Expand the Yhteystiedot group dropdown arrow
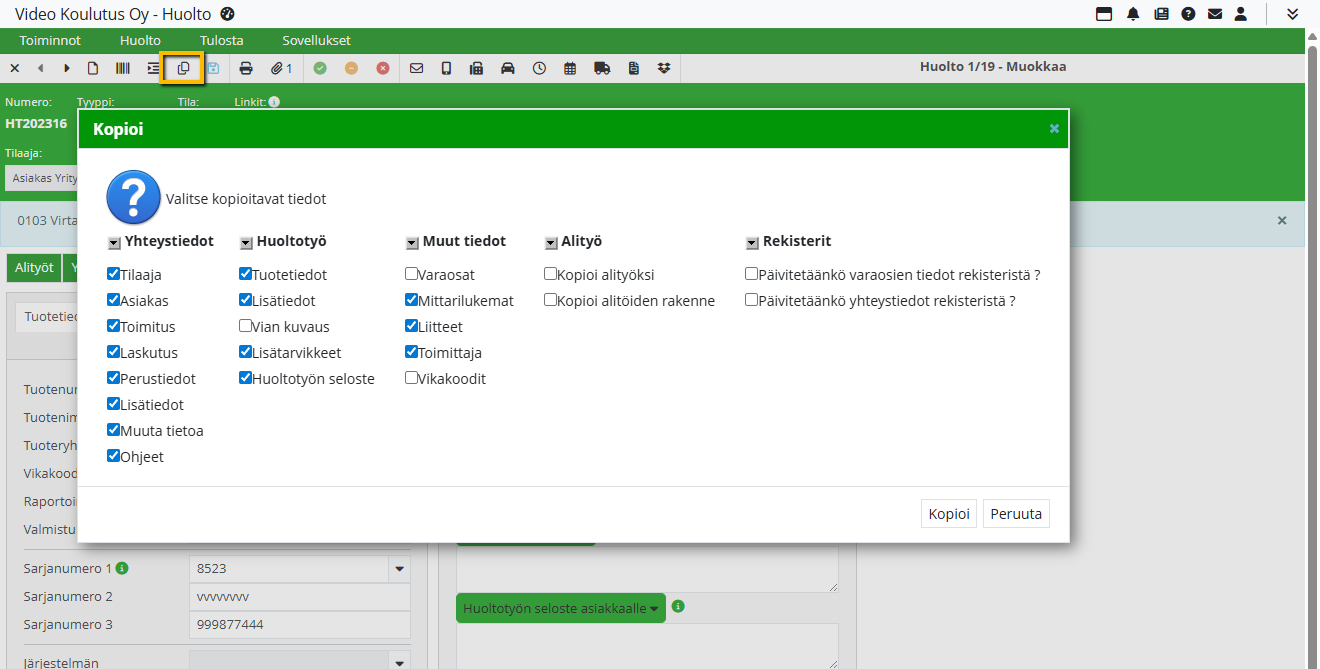 tap(114, 243)
